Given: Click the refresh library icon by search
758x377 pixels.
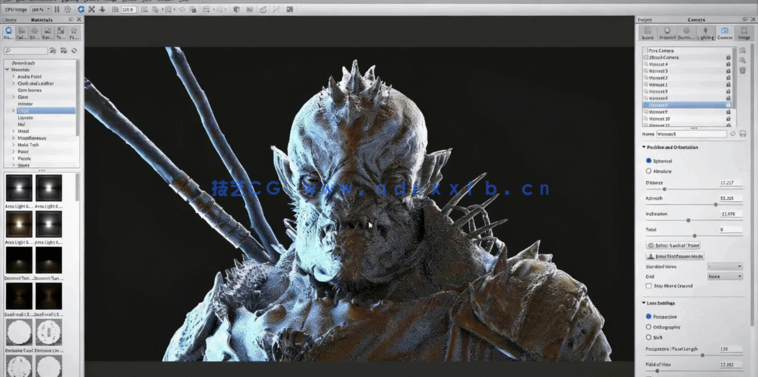Looking at the screenshot, I should pos(74,50).
